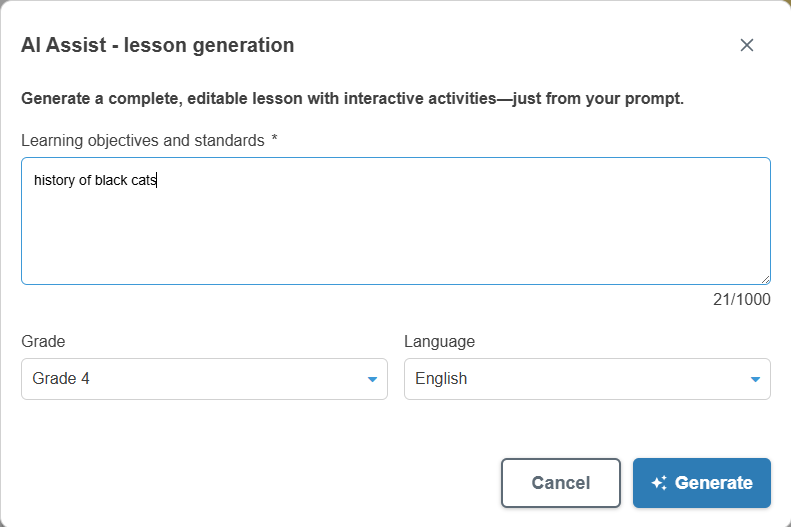
Task: Click the selected "English" value text
Action: tap(441, 379)
